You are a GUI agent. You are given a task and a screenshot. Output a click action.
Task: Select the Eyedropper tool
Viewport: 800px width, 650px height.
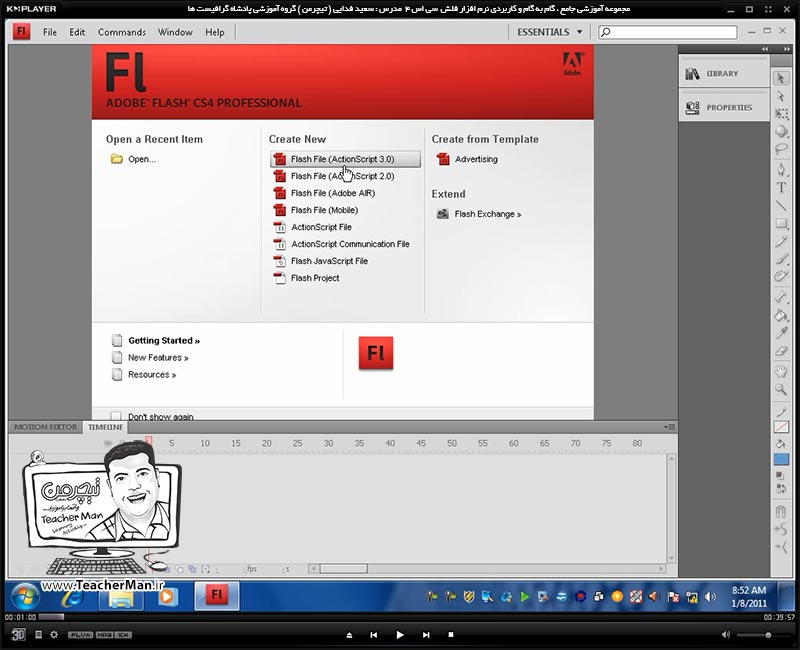[x=781, y=333]
